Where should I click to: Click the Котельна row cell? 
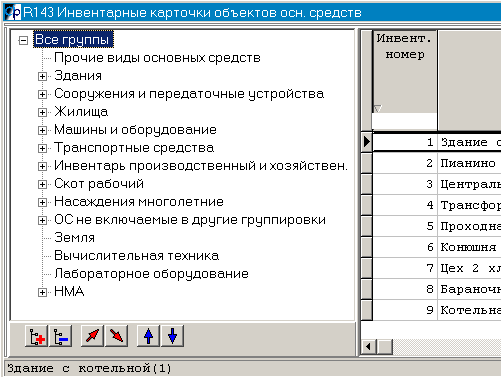[470, 310]
